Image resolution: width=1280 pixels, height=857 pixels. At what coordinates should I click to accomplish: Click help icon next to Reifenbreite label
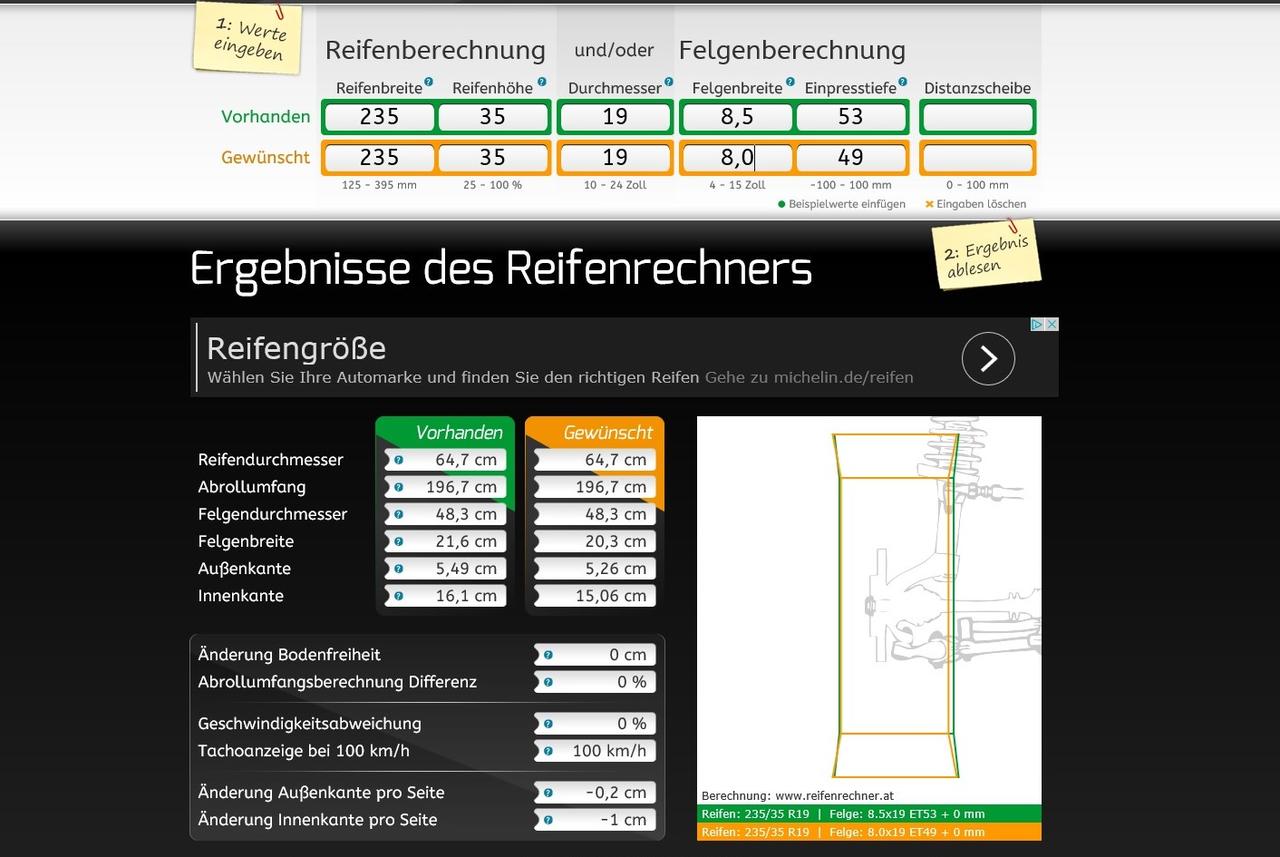[429, 82]
